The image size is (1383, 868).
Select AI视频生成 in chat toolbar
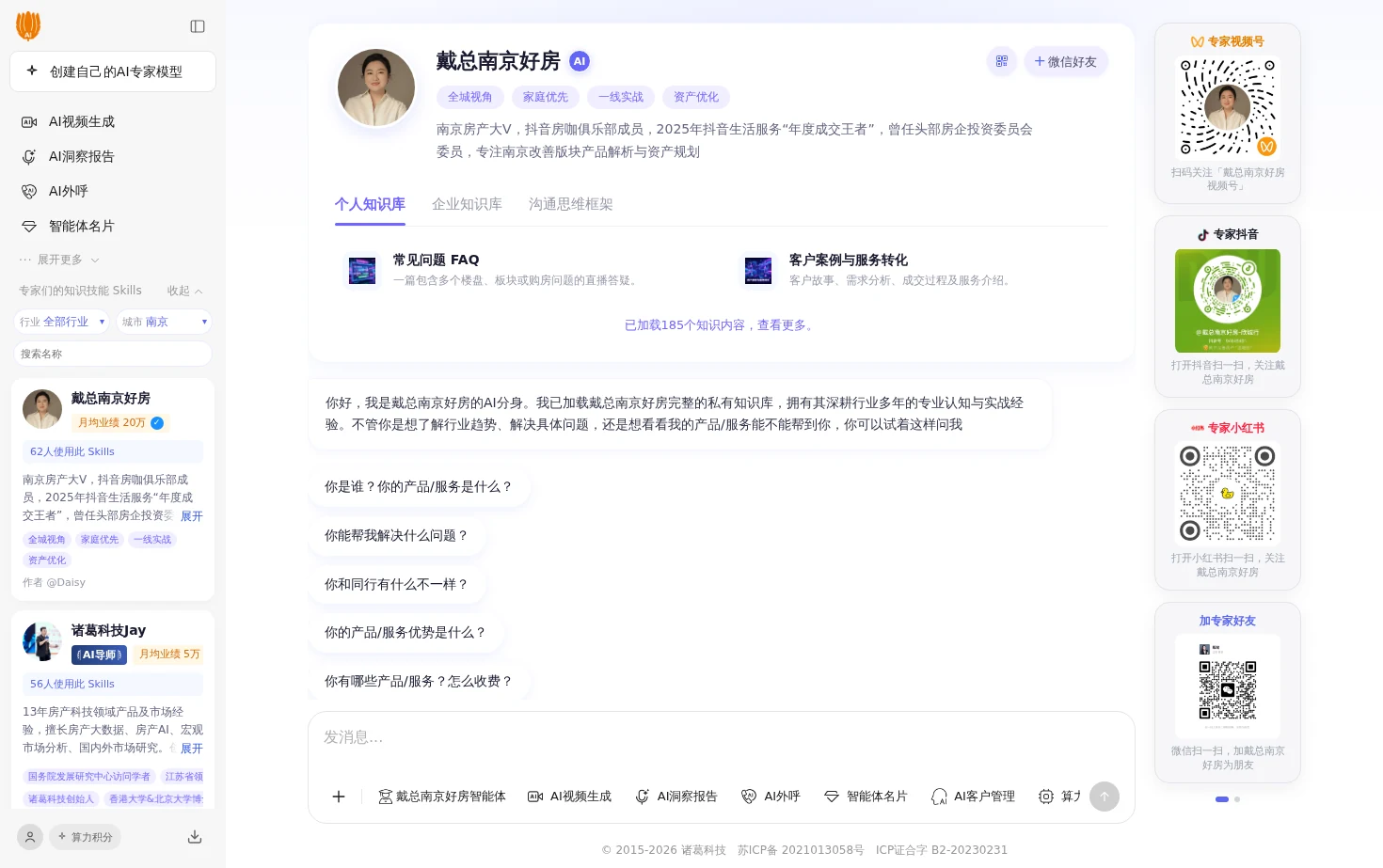tap(569, 797)
